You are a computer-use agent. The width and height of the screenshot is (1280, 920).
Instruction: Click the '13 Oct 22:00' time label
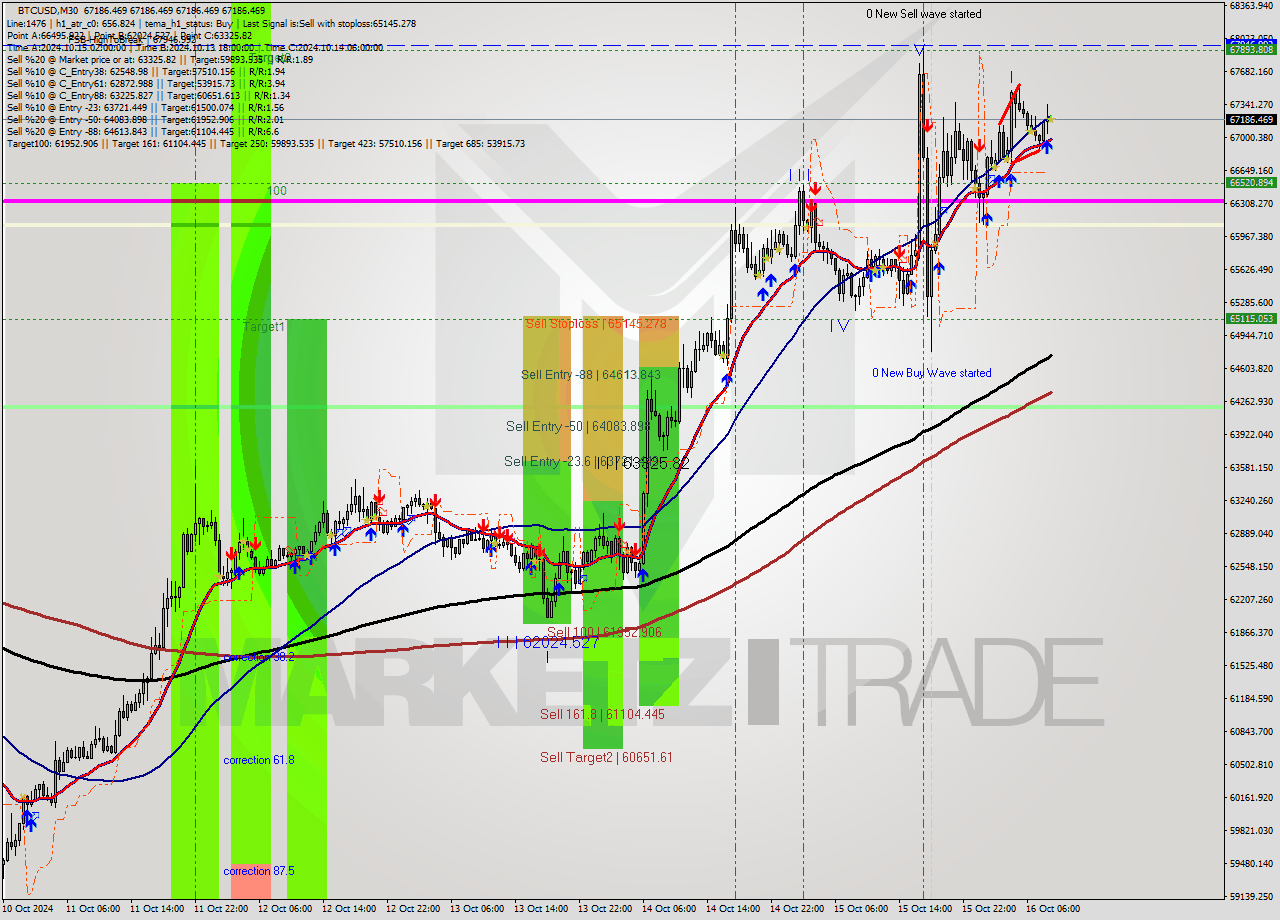(x=604, y=909)
